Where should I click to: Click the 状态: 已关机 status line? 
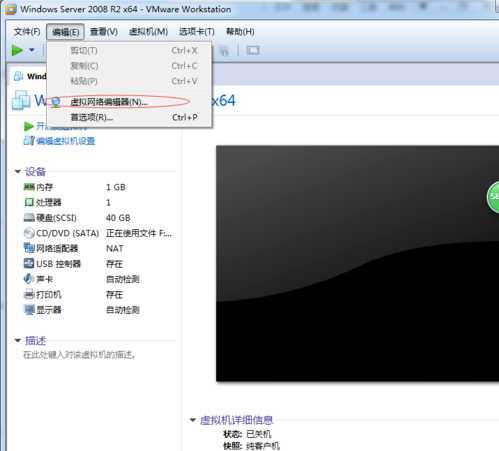pos(247,434)
